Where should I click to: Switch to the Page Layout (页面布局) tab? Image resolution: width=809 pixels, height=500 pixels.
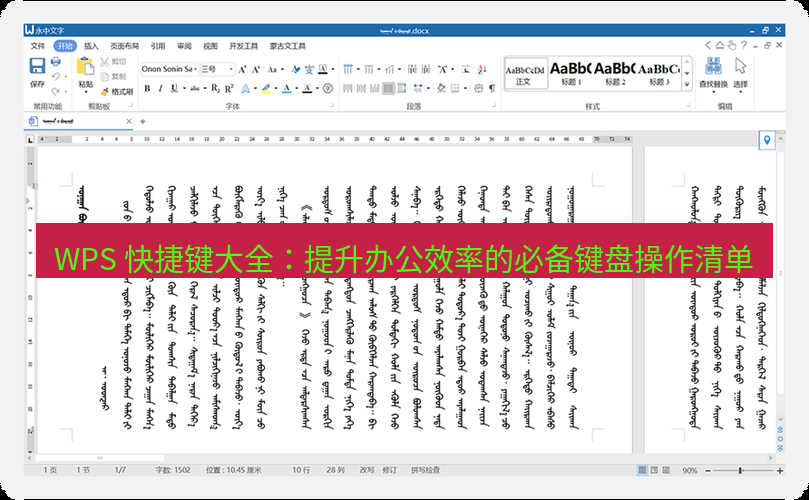[124, 46]
